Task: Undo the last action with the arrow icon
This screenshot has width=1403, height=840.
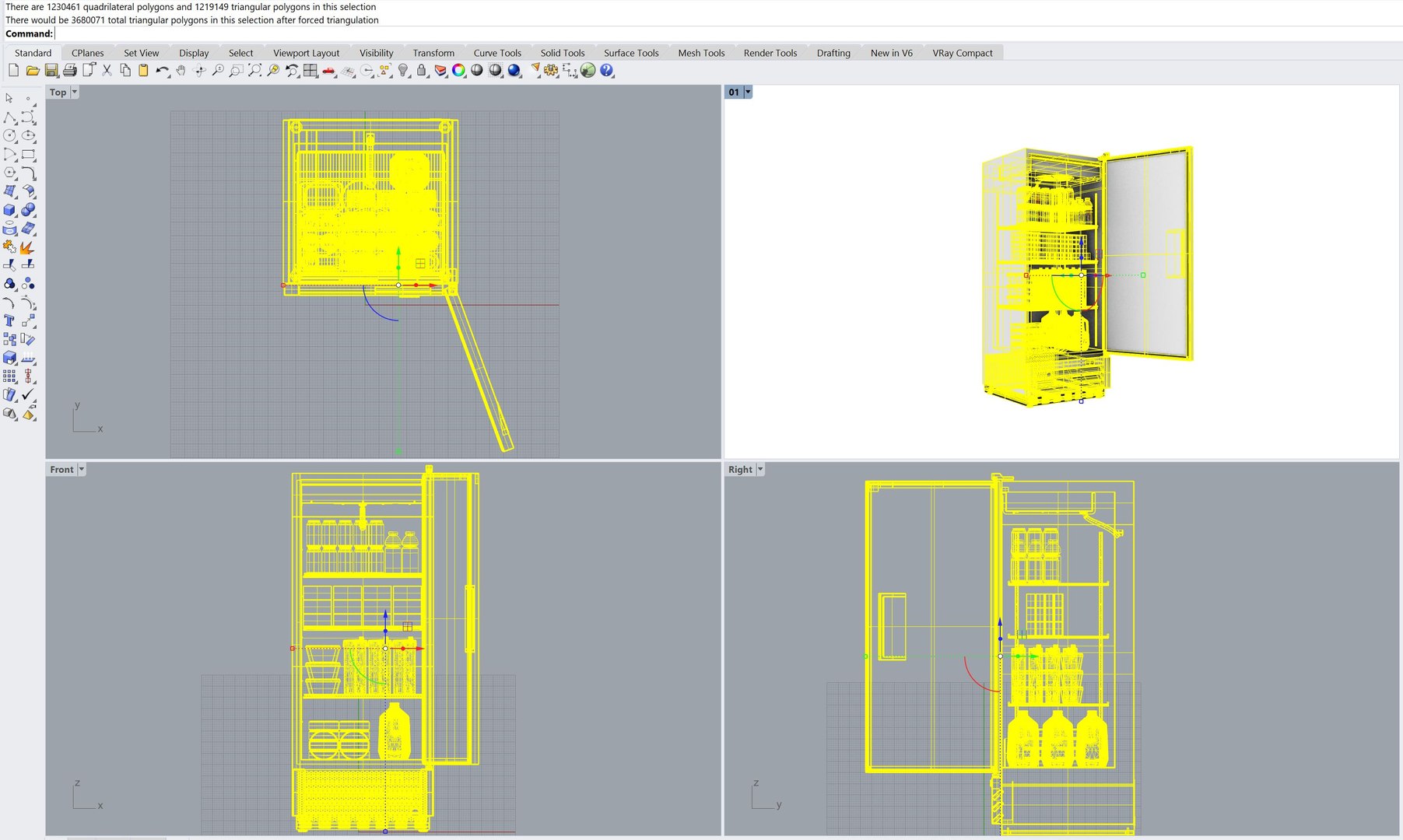Action: [x=162, y=71]
